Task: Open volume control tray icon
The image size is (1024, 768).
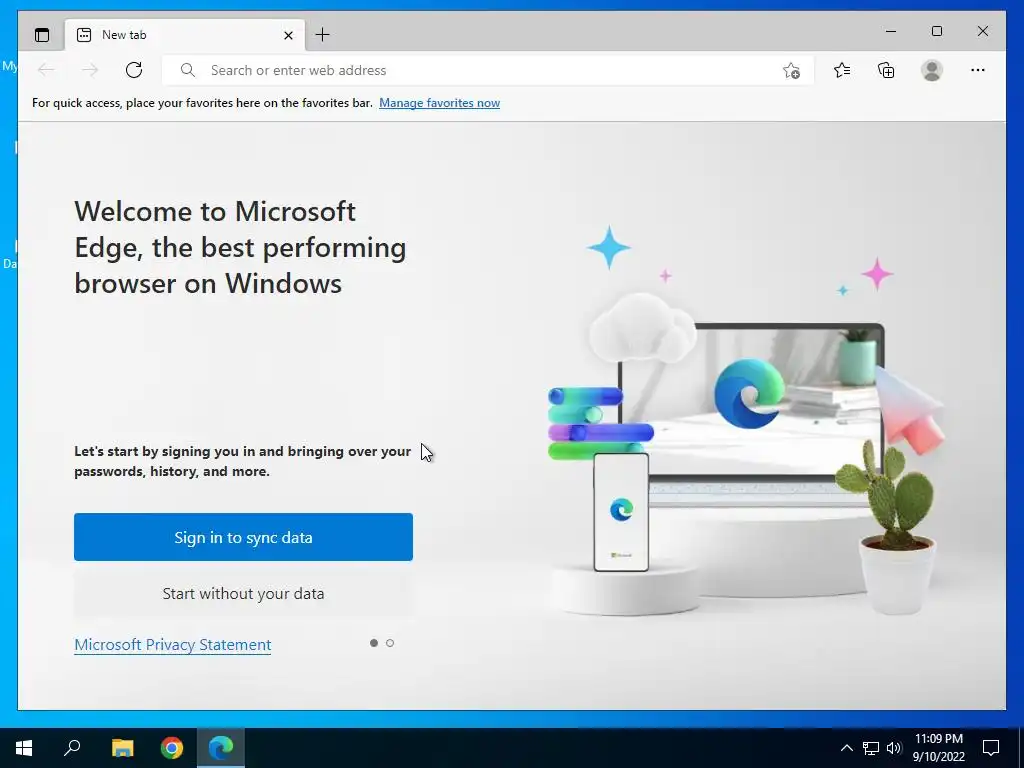Action: (894, 748)
